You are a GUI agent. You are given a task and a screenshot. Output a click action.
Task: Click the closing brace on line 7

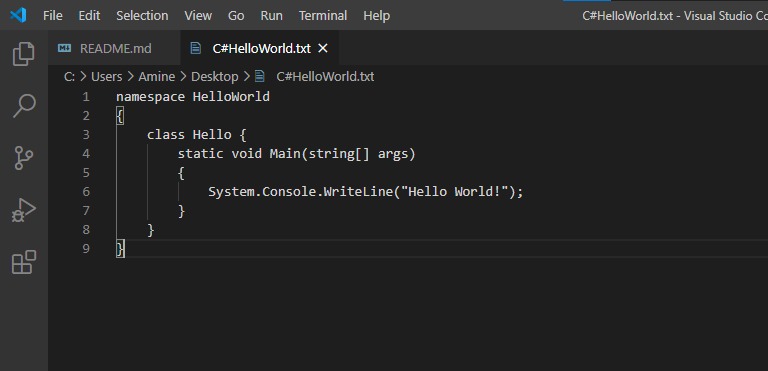(181, 211)
